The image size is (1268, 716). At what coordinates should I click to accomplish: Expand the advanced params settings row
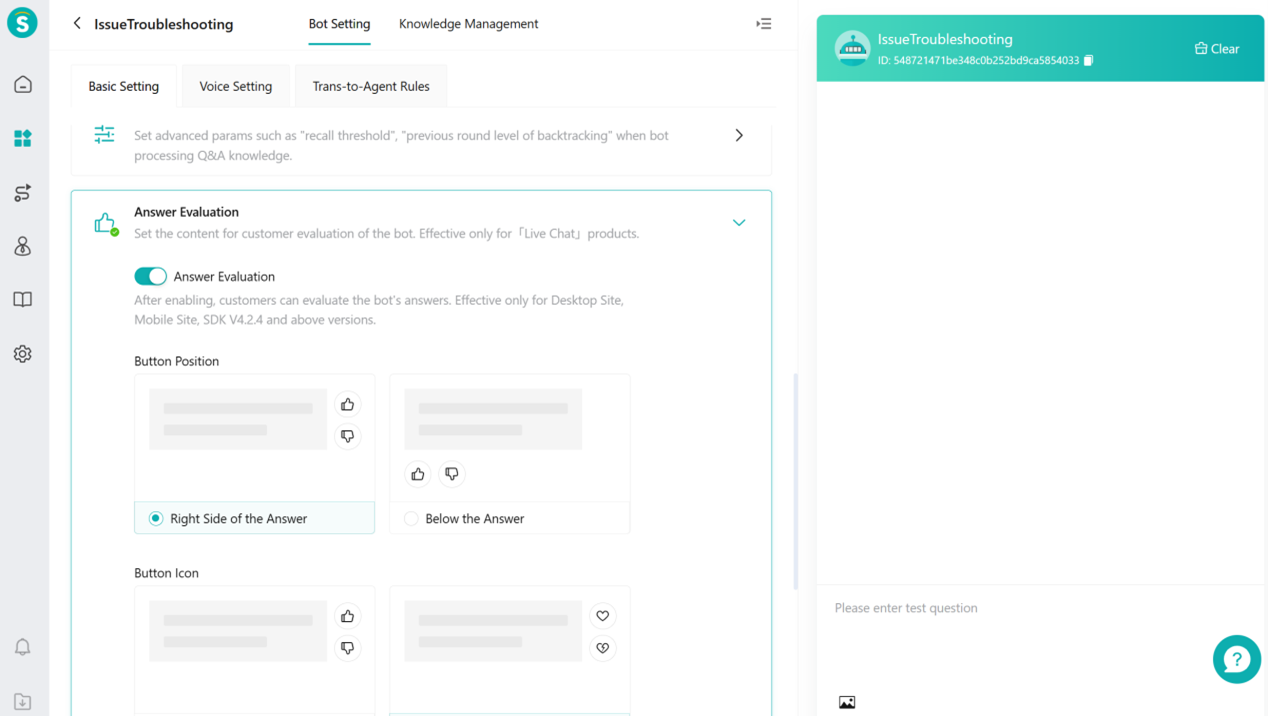[739, 134]
